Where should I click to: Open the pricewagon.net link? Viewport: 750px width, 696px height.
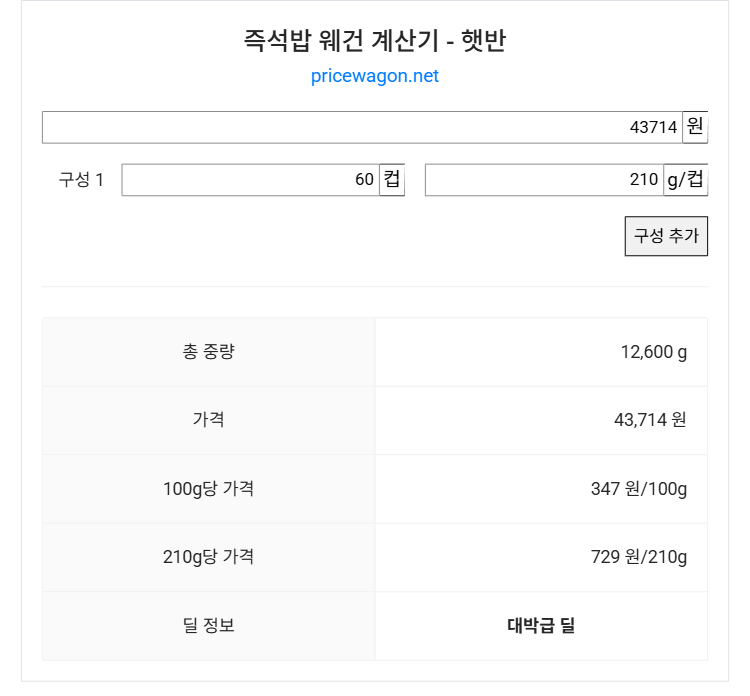pyautogui.click(x=374, y=76)
